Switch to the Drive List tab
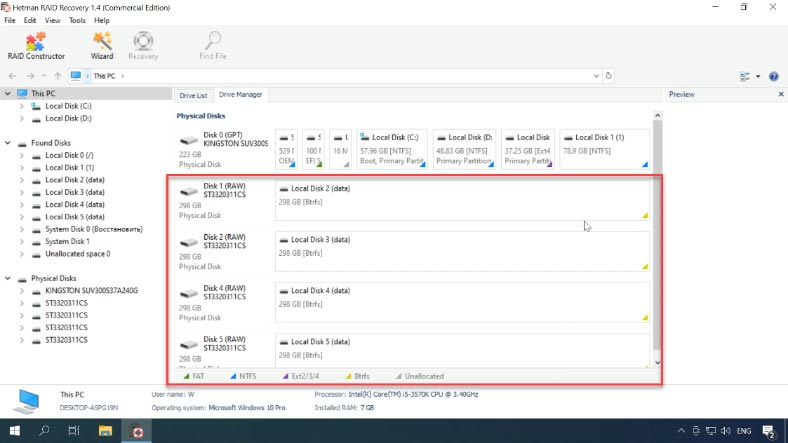The width and height of the screenshot is (788, 443). pos(193,95)
